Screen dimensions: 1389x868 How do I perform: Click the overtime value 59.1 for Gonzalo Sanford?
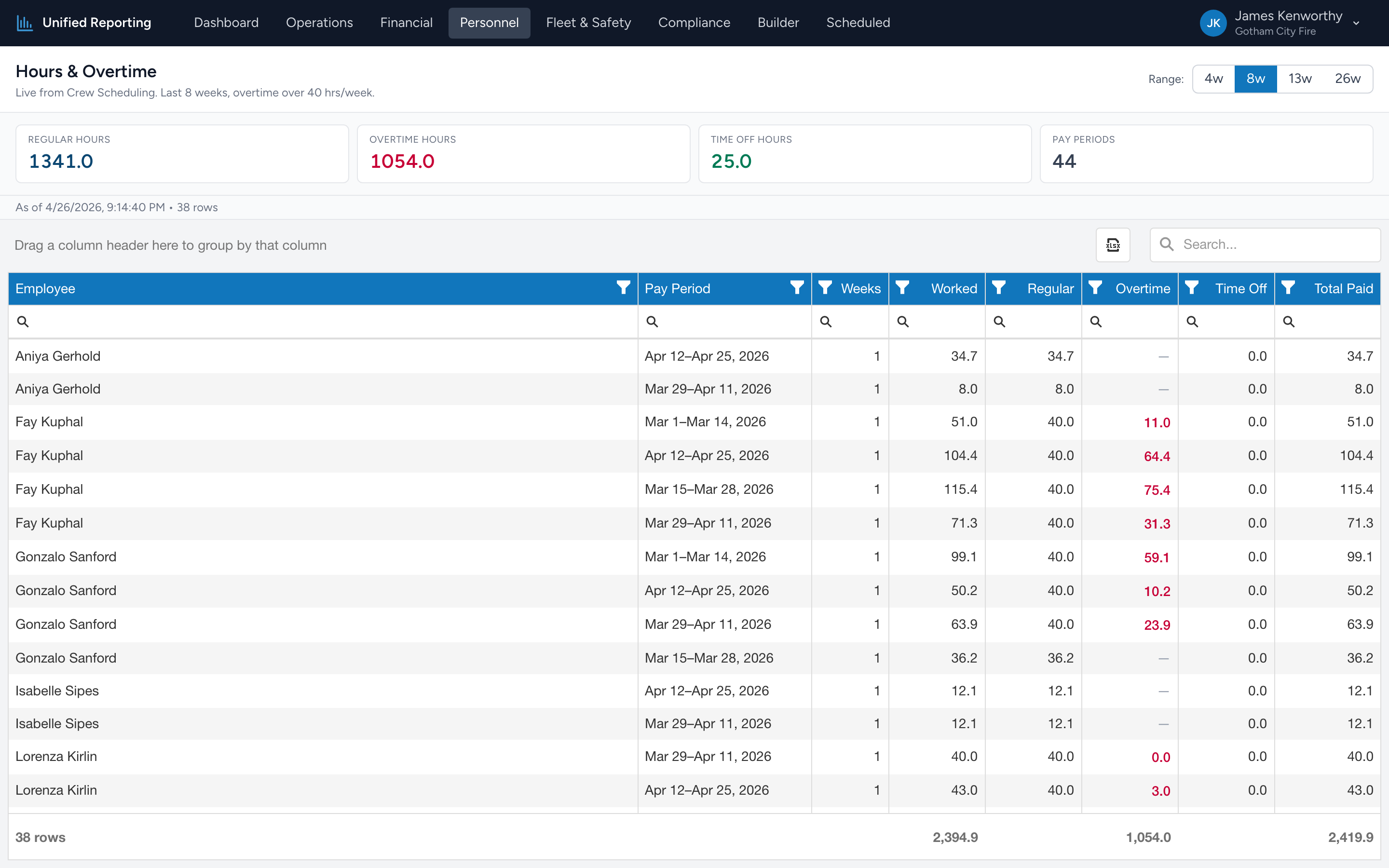click(1157, 557)
